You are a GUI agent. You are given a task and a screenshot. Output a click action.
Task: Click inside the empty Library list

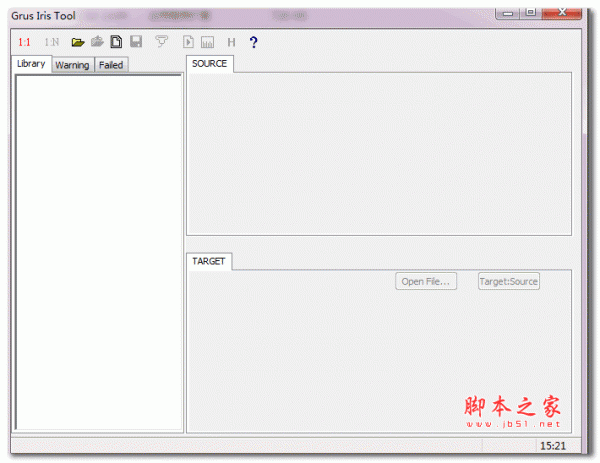[x=99, y=253]
